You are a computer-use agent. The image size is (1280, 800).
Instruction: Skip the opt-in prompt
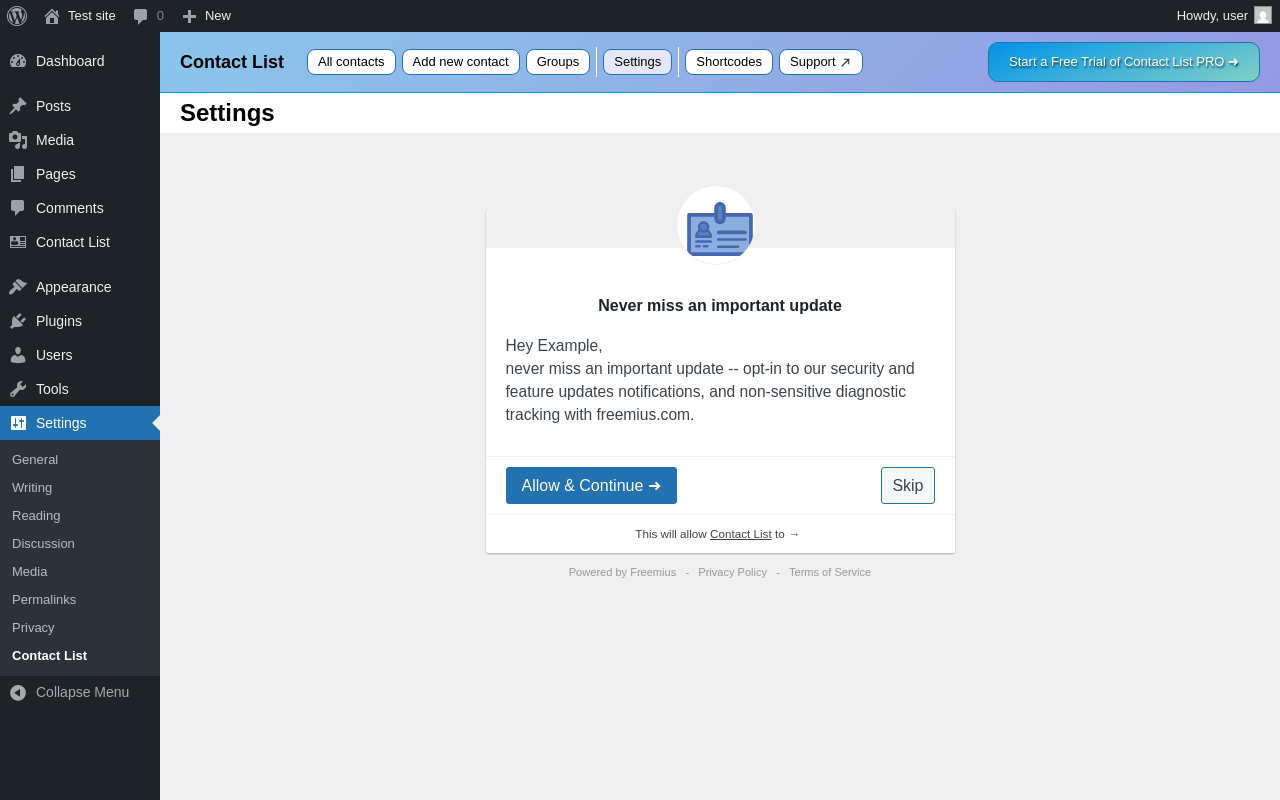pyautogui.click(x=908, y=486)
